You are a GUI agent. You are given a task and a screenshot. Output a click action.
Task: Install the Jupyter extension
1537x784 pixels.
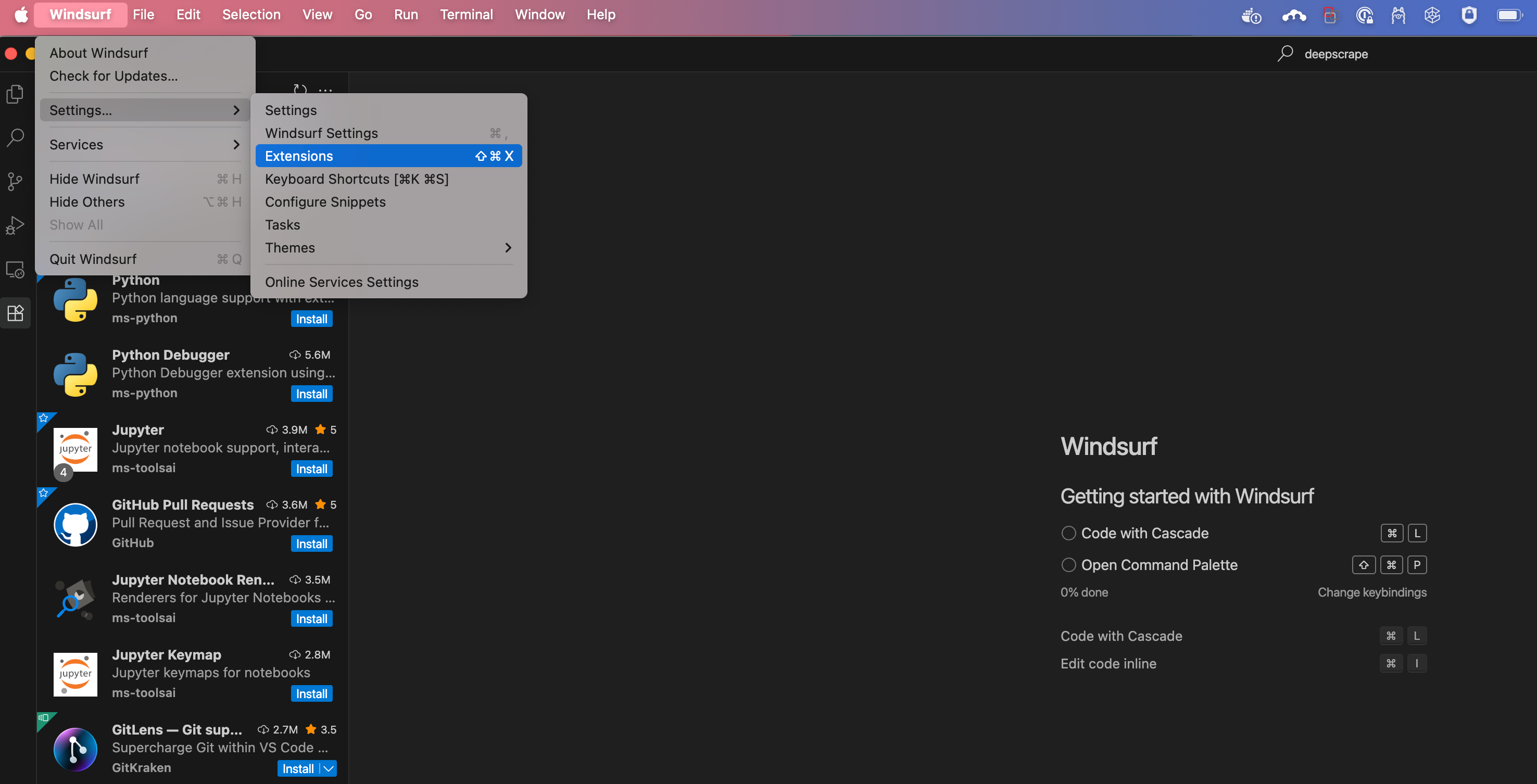pos(311,469)
